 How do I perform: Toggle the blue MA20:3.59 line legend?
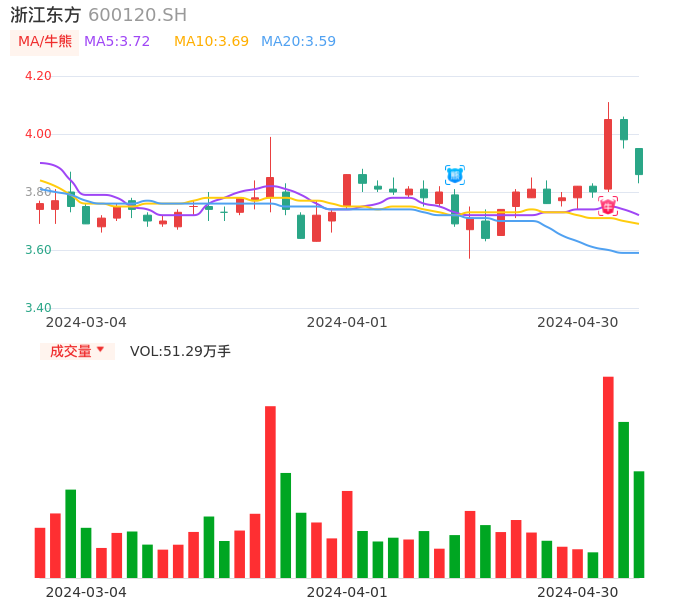click(x=298, y=42)
